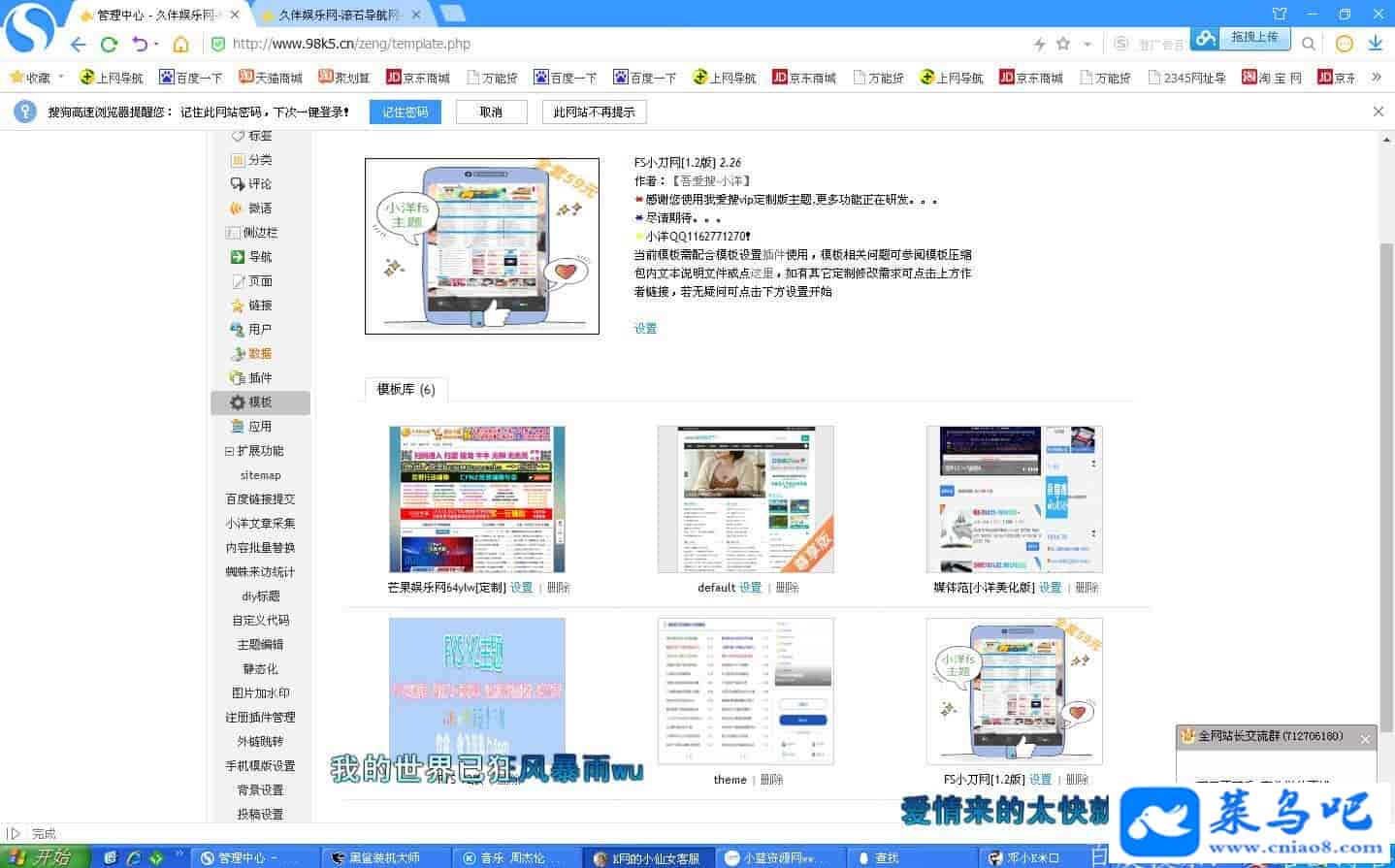This screenshot has width=1395, height=868.
Task: Click the 芒果娱乐网 template thumbnail
Action: pos(476,499)
